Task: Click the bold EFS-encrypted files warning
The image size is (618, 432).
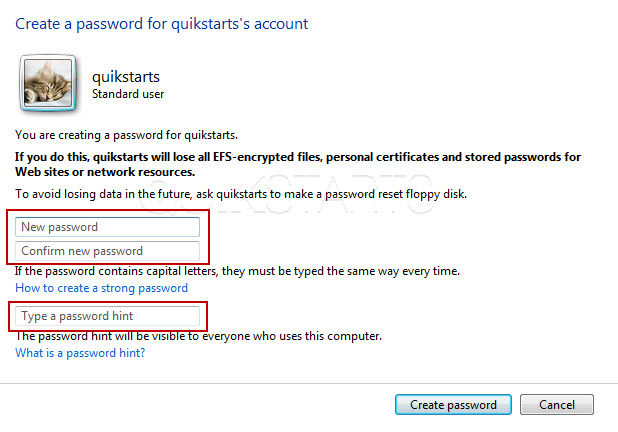Action: (298, 164)
